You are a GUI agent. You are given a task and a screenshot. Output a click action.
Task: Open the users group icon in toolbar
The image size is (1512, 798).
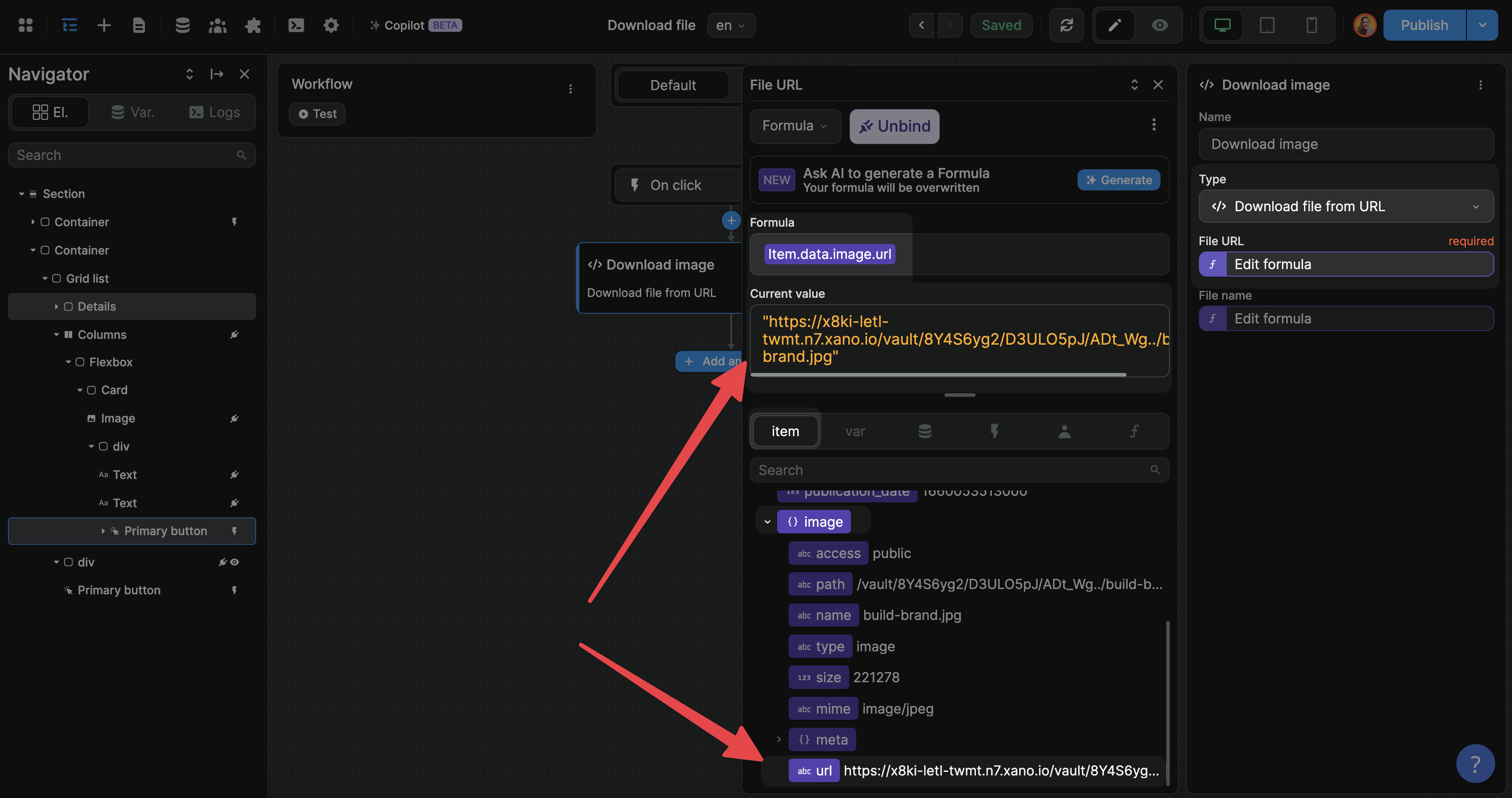pyautogui.click(x=217, y=25)
